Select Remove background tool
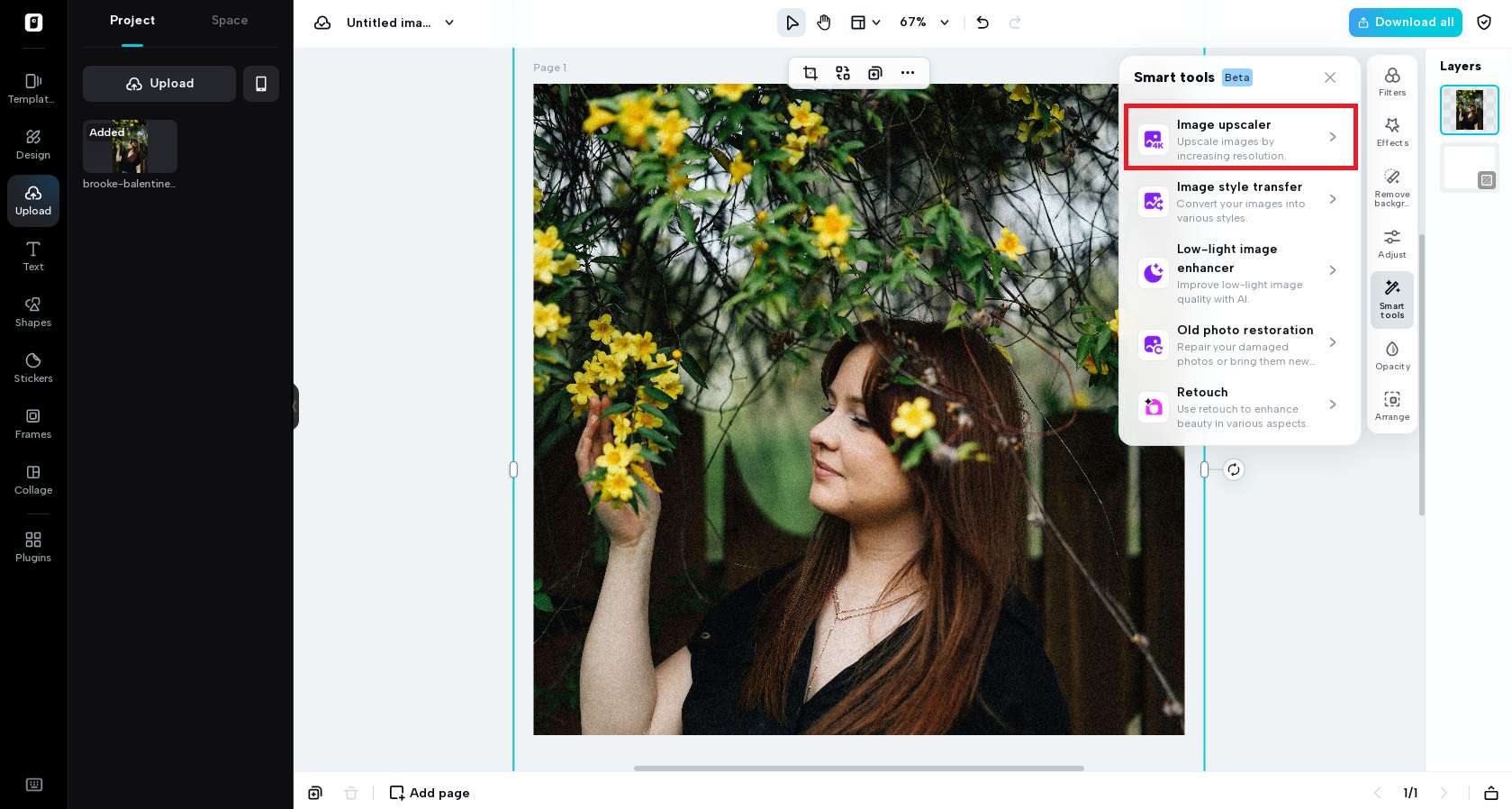The image size is (1512, 809). pos(1392,187)
